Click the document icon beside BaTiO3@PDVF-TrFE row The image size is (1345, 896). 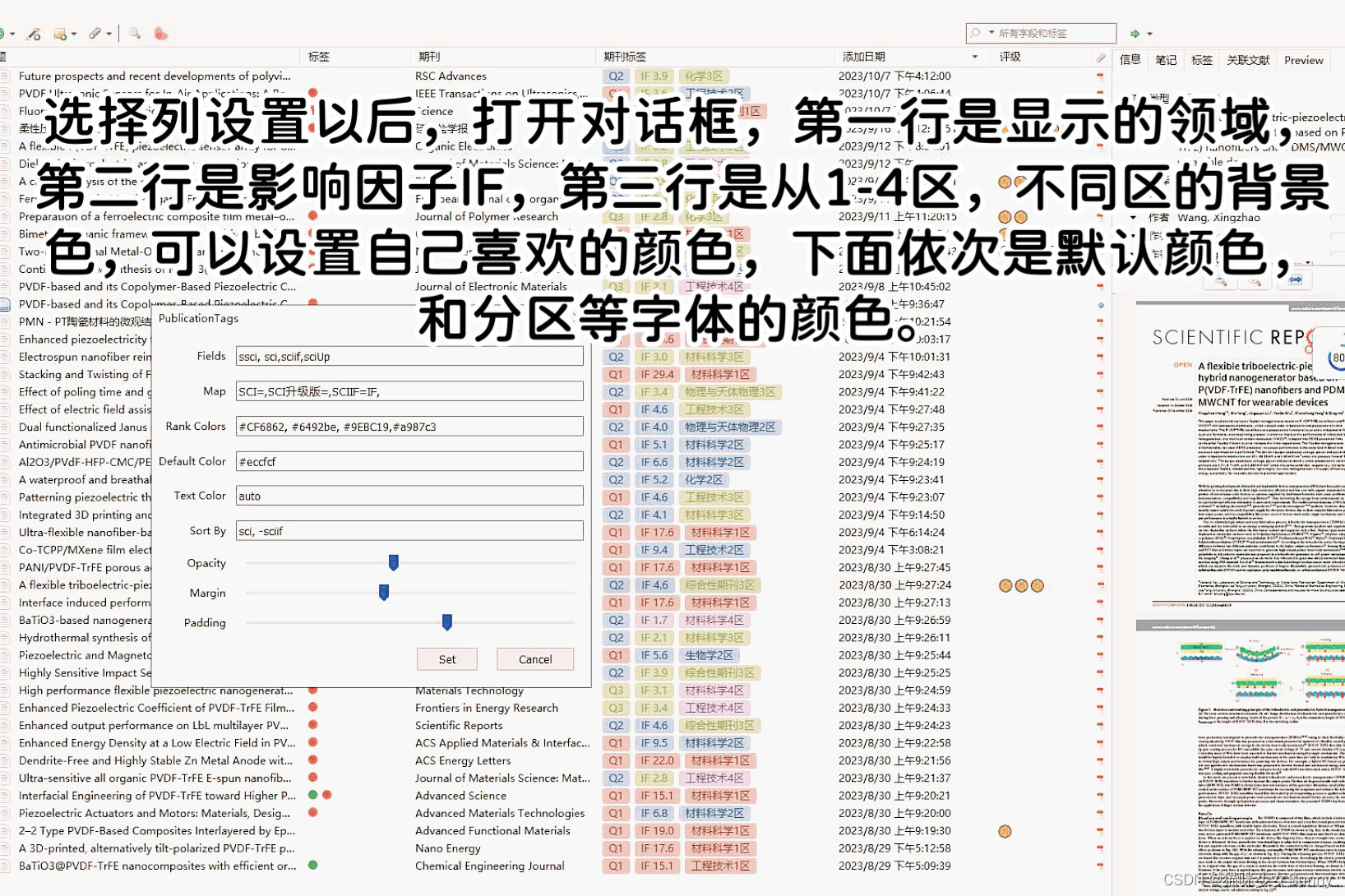pos(5,866)
